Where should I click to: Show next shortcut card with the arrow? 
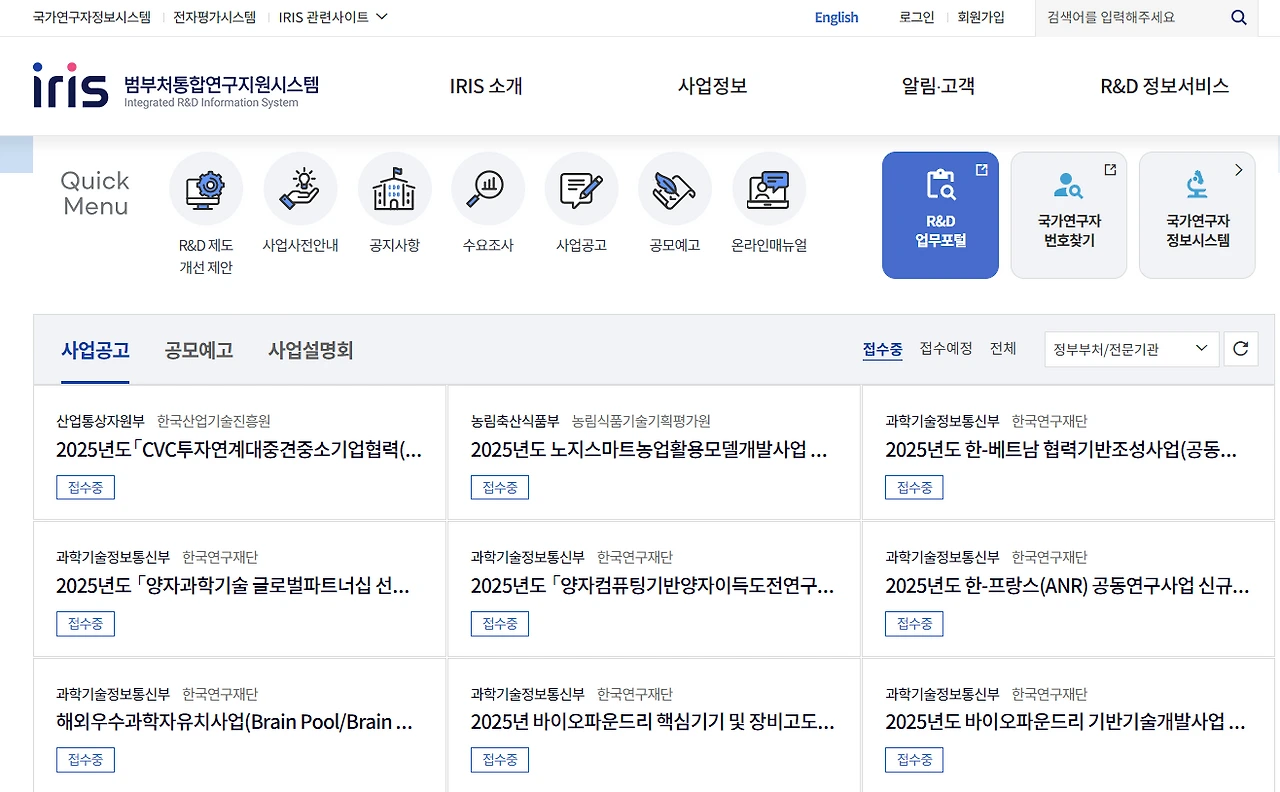point(1239,170)
